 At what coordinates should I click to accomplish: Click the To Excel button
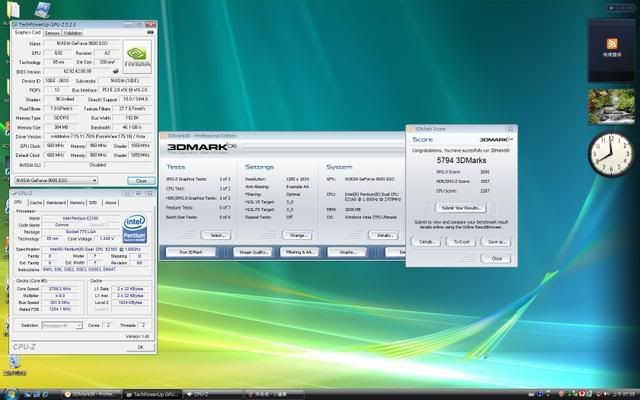[x=461, y=242]
